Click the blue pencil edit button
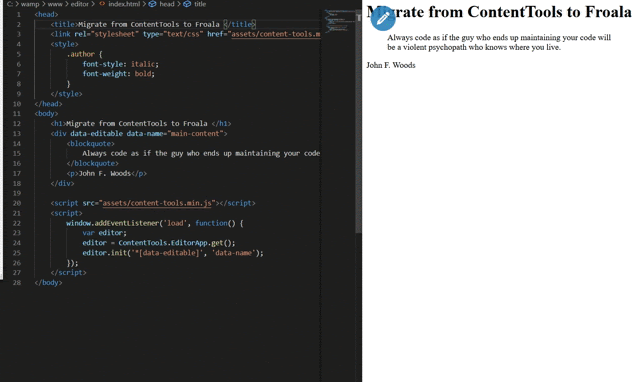 click(383, 18)
